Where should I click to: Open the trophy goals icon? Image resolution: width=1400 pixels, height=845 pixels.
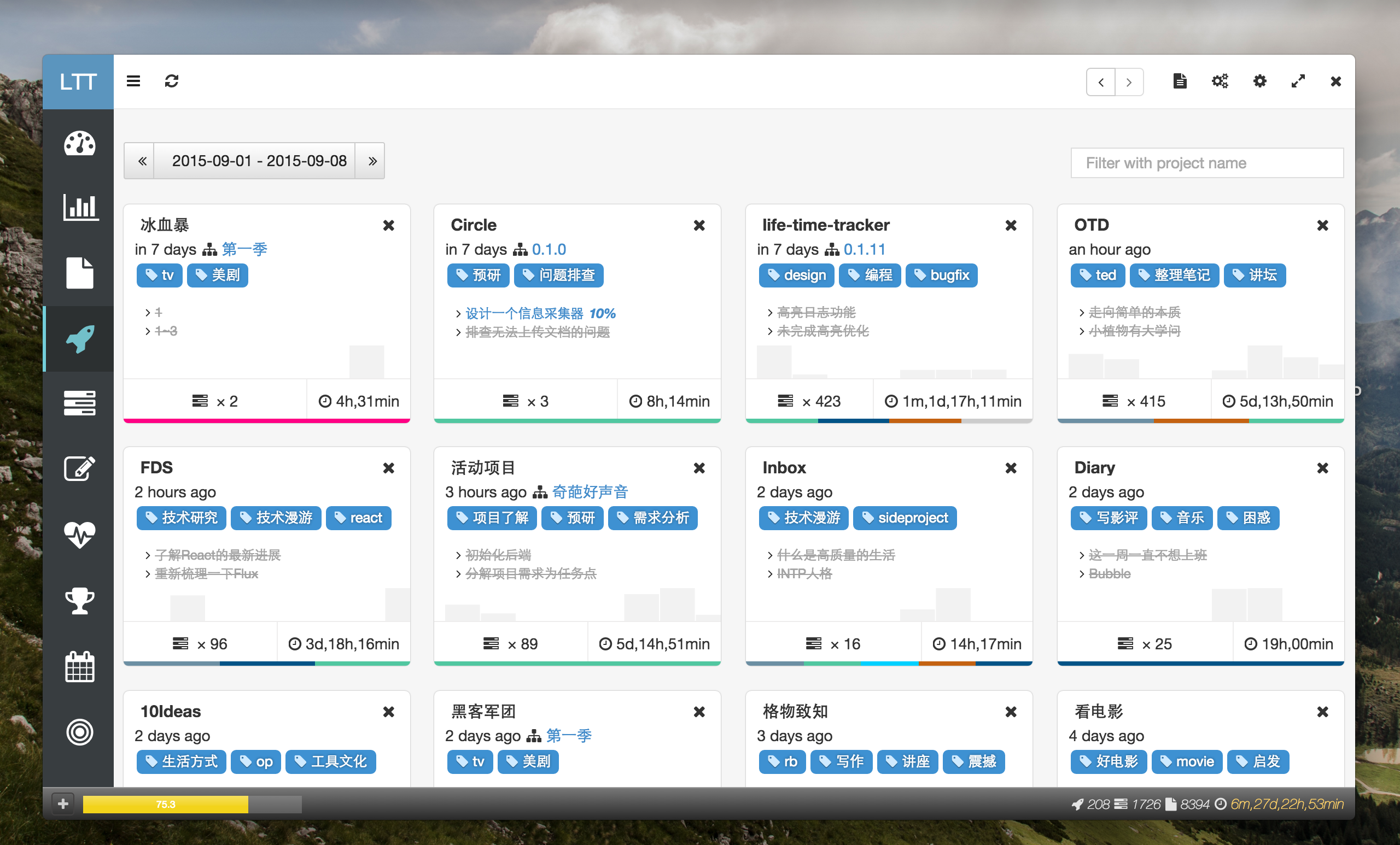[x=79, y=600]
